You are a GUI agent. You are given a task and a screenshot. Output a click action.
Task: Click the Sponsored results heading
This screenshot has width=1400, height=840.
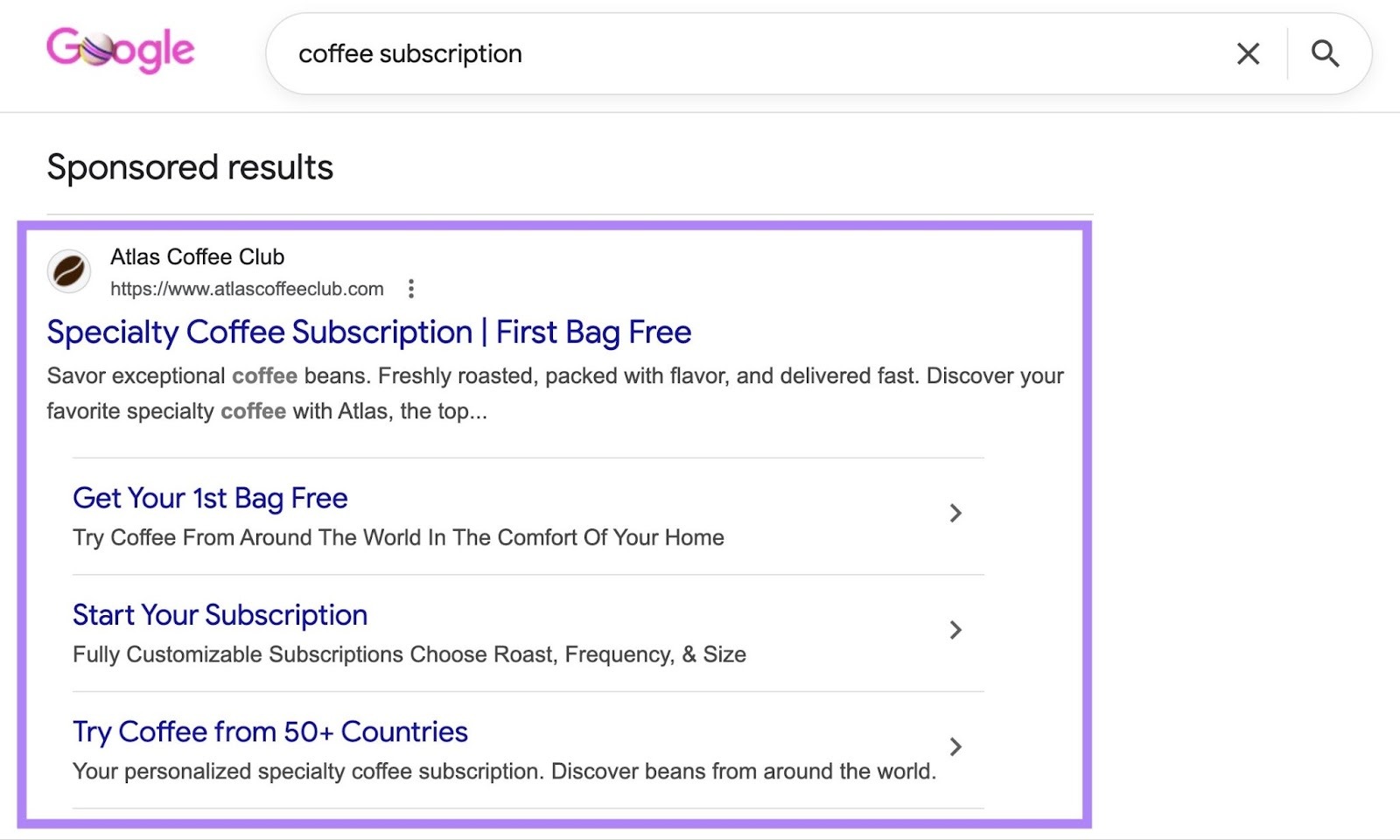coord(189,167)
